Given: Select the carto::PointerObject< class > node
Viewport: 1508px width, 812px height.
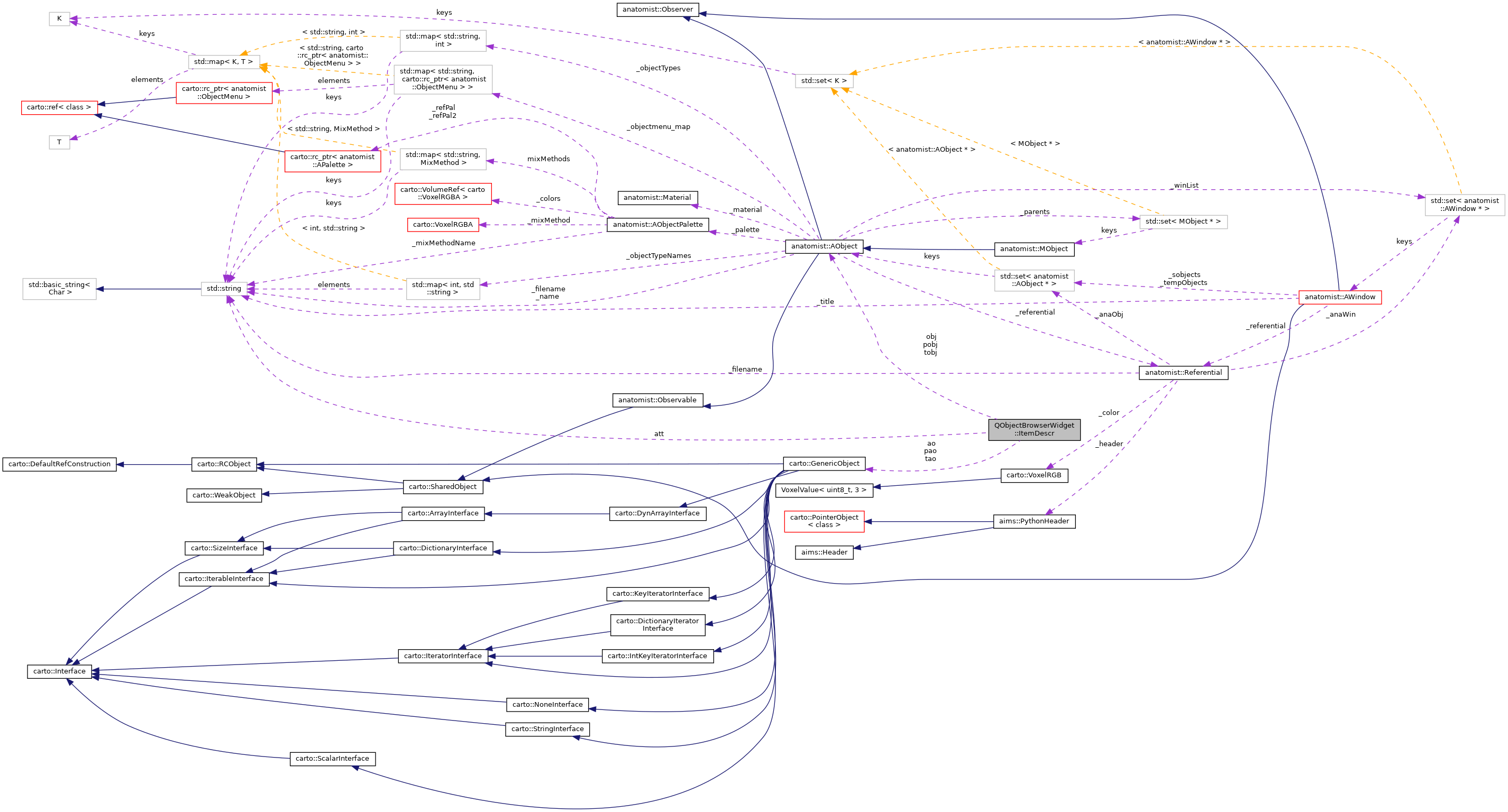Looking at the screenshot, I should tap(824, 521).
